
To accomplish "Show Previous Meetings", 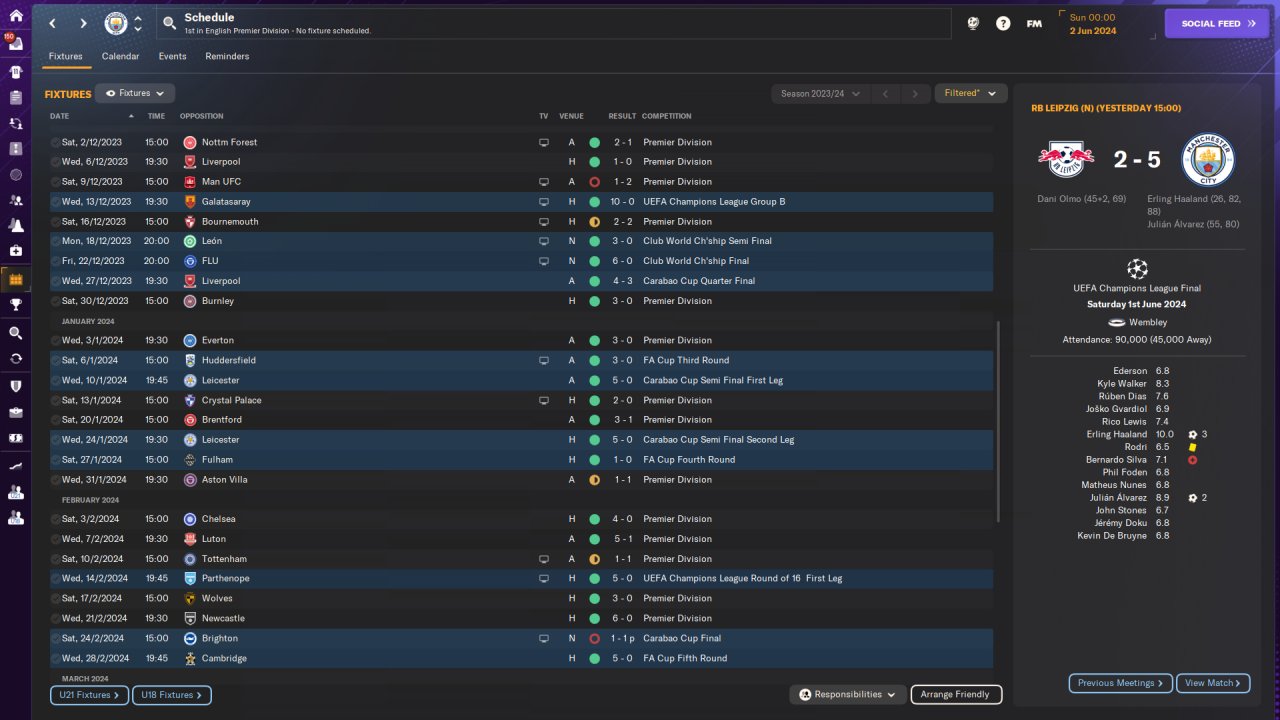I will (x=1121, y=683).
